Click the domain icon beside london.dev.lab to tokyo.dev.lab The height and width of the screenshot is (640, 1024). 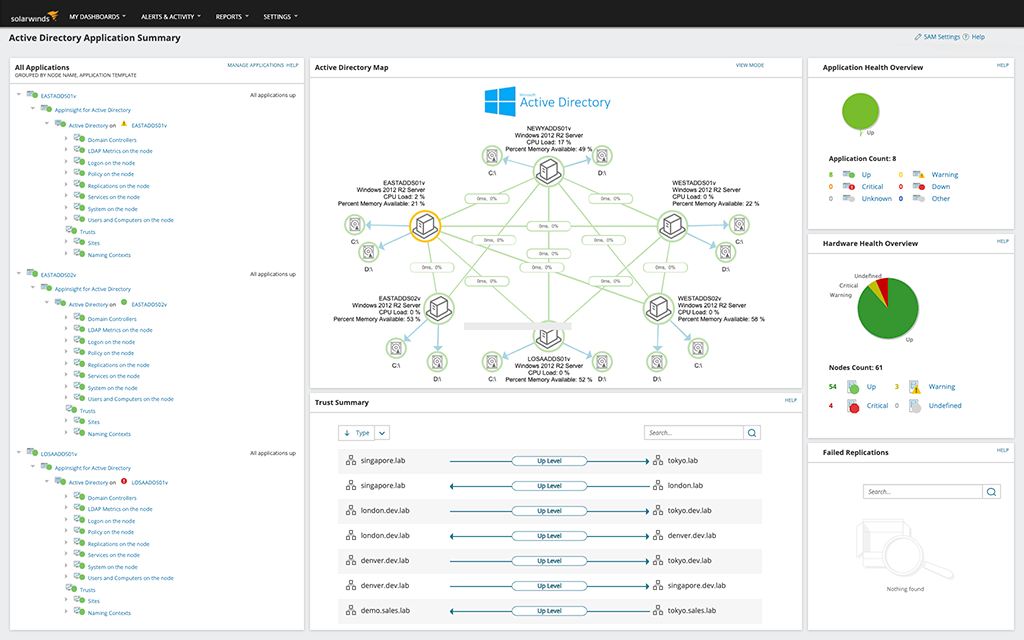tap(351, 511)
